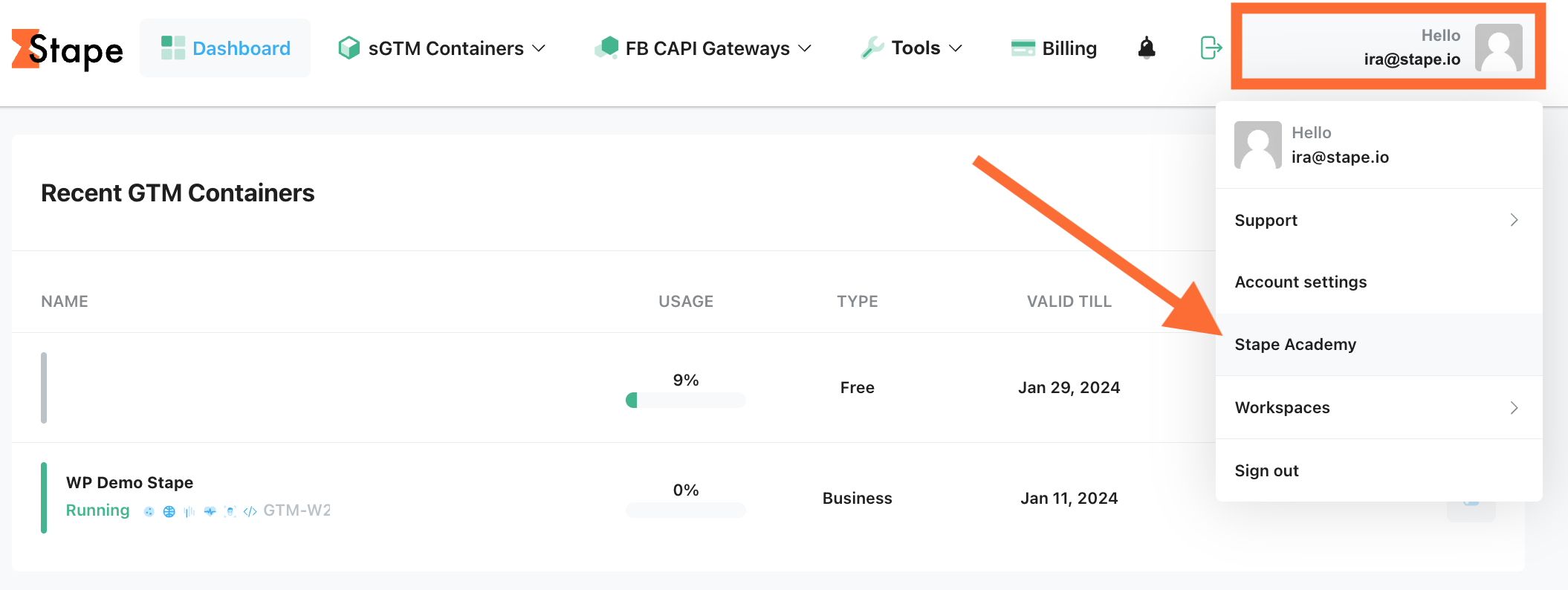Viewport: 1568px width, 590px height.
Task: Expand the Tools dropdown arrow
Action: pos(956,48)
